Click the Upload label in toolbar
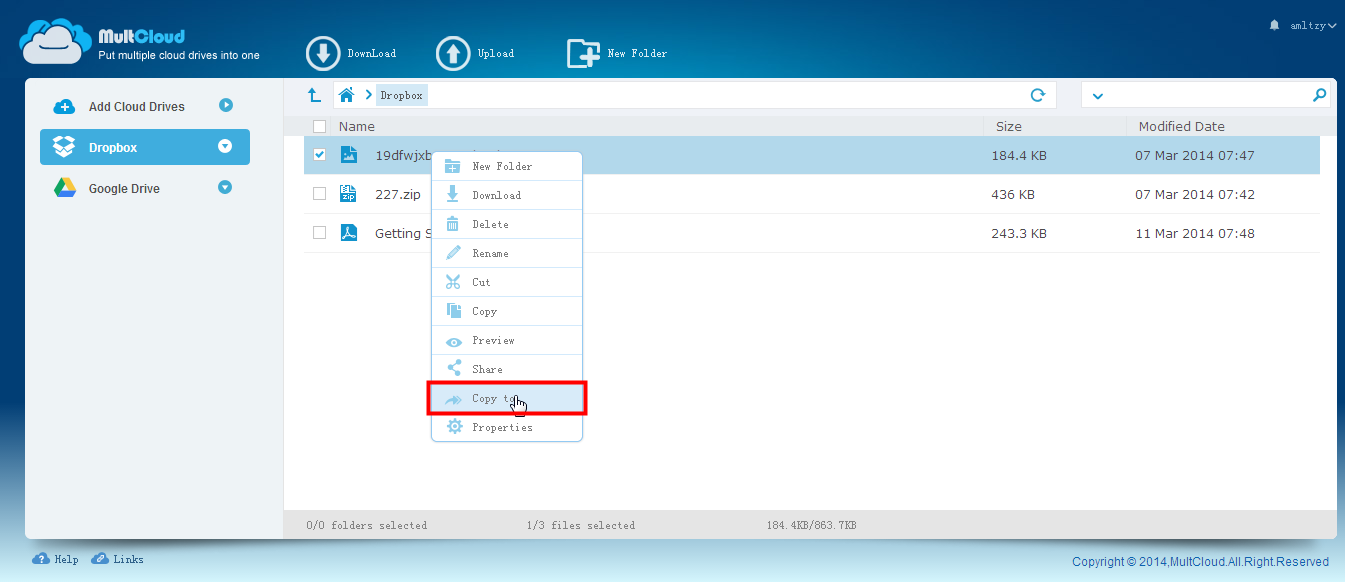This screenshot has height=582, width=1345. (x=496, y=53)
